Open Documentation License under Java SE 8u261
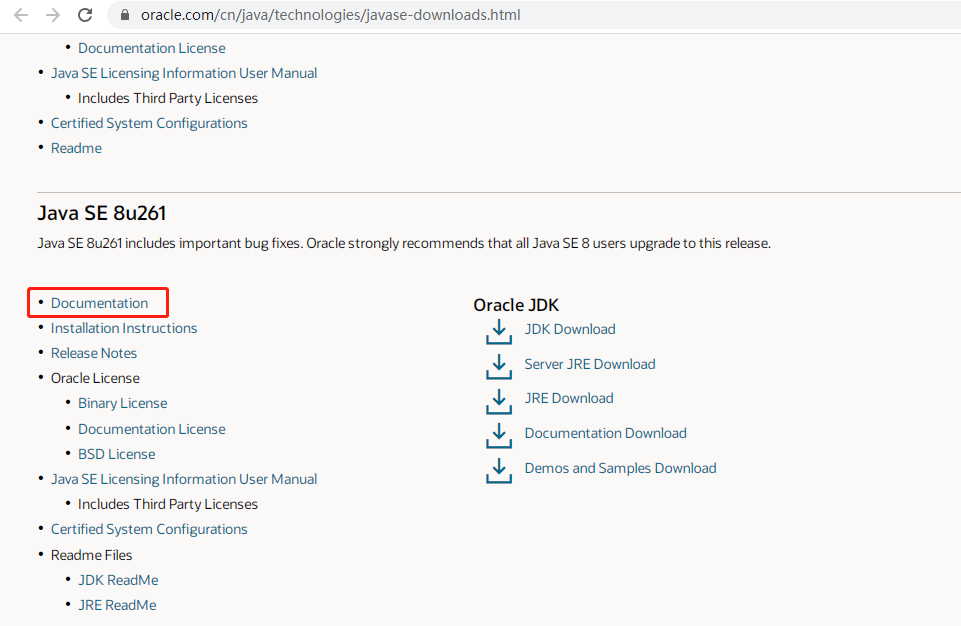Screen dimensions: 961x626 (x=151, y=429)
